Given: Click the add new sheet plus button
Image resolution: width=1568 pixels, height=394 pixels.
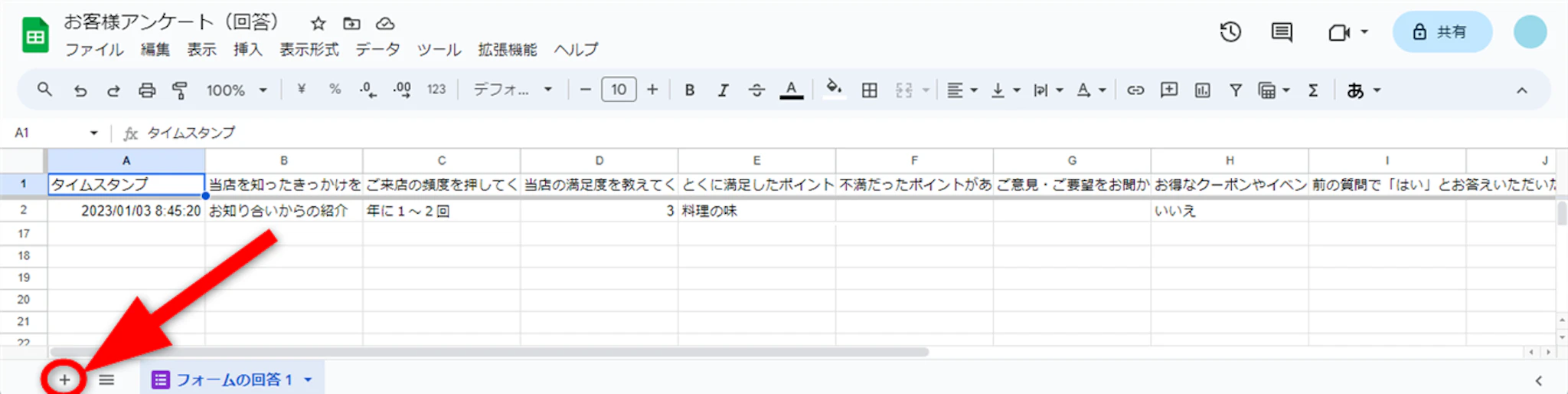Looking at the screenshot, I should 64,379.
